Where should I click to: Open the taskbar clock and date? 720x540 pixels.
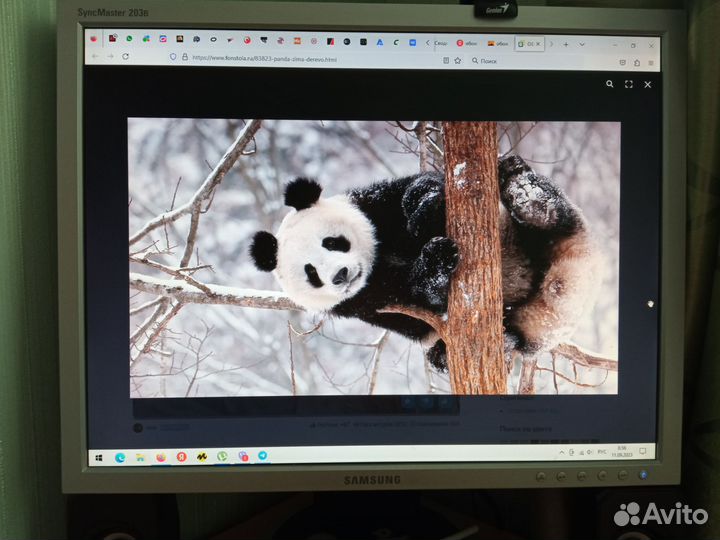pyautogui.click(x=622, y=451)
